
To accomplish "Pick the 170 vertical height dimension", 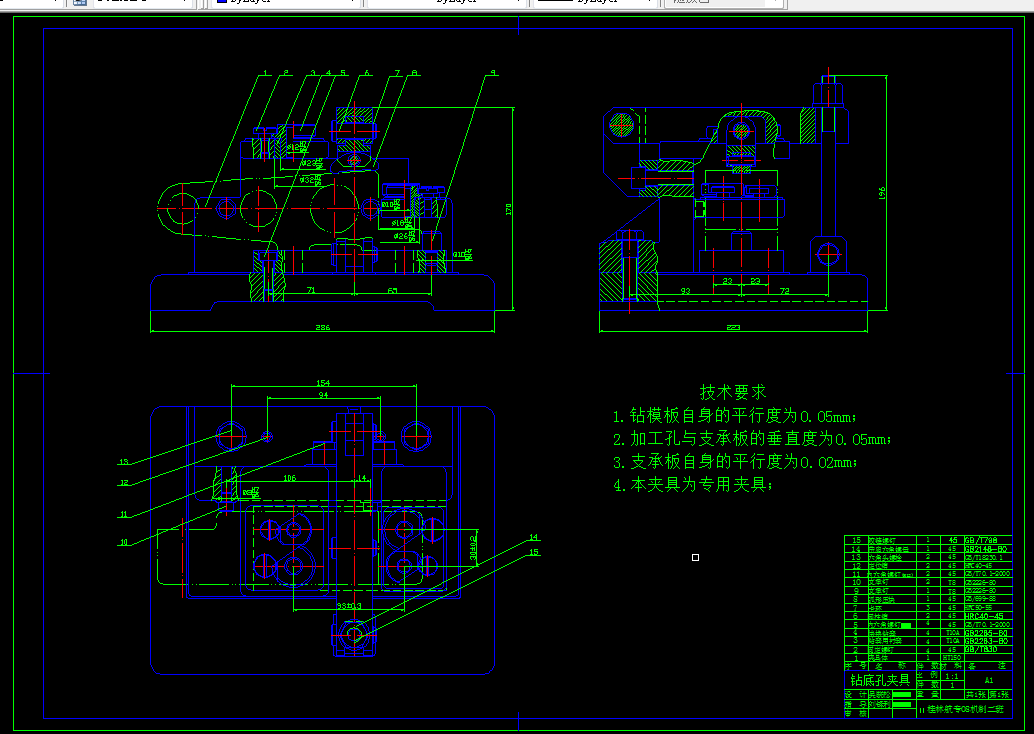I will click(x=508, y=209).
